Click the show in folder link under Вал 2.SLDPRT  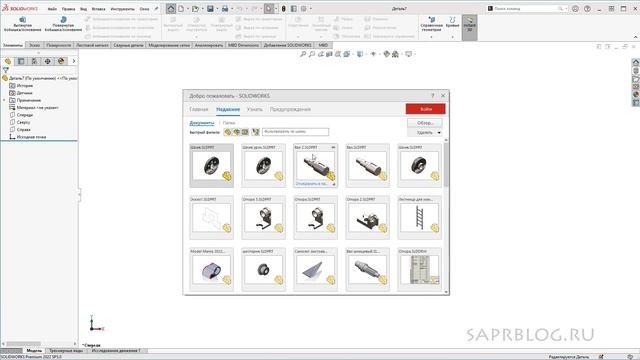311,184
